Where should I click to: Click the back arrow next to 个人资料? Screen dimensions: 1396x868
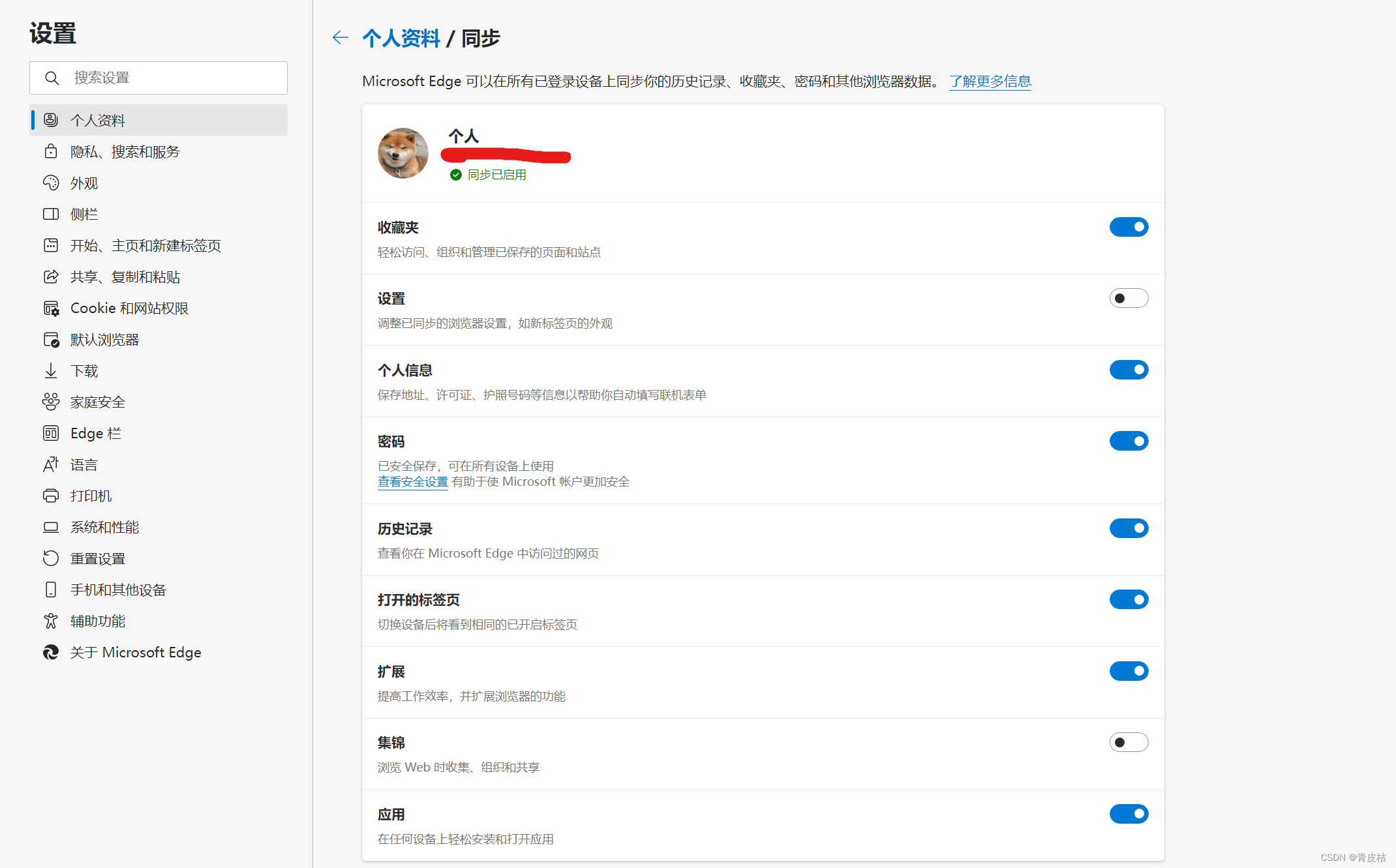[x=340, y=38]
